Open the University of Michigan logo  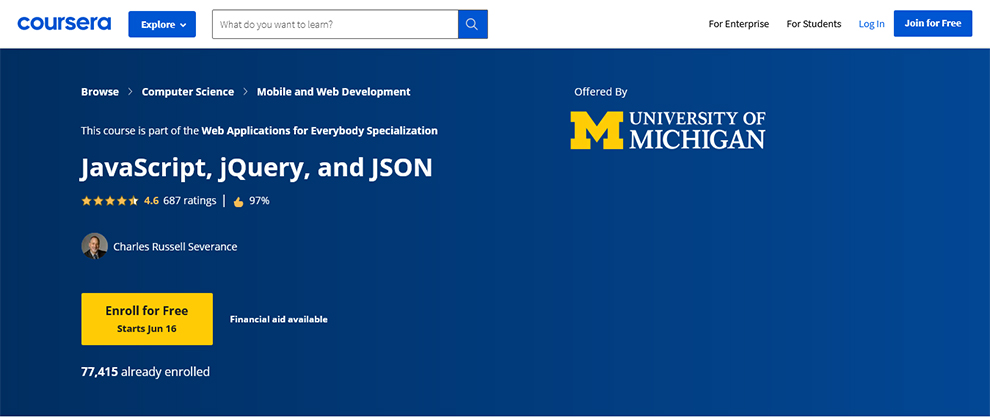[667, 130]
